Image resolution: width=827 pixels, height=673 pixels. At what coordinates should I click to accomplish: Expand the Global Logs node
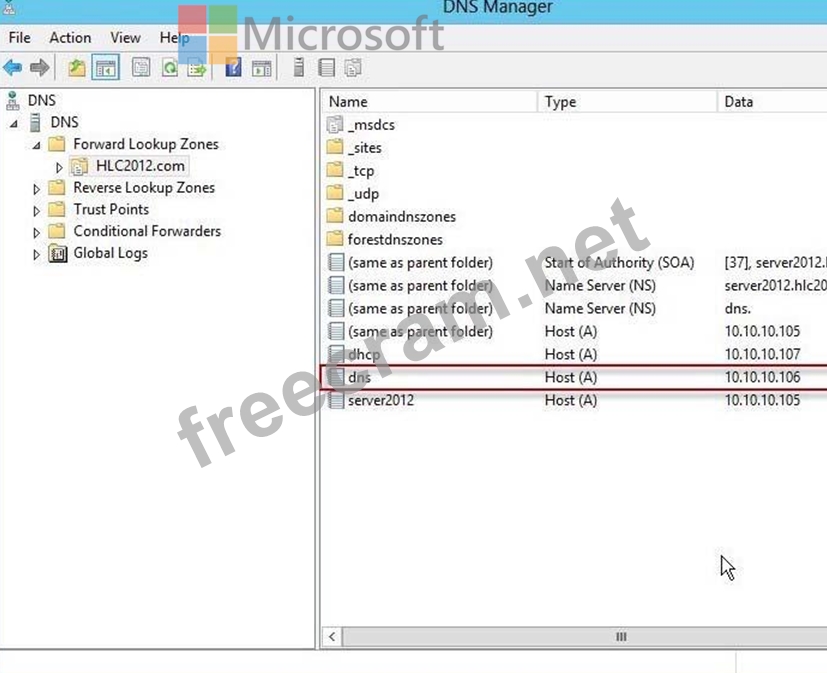(x=36, y=255)
